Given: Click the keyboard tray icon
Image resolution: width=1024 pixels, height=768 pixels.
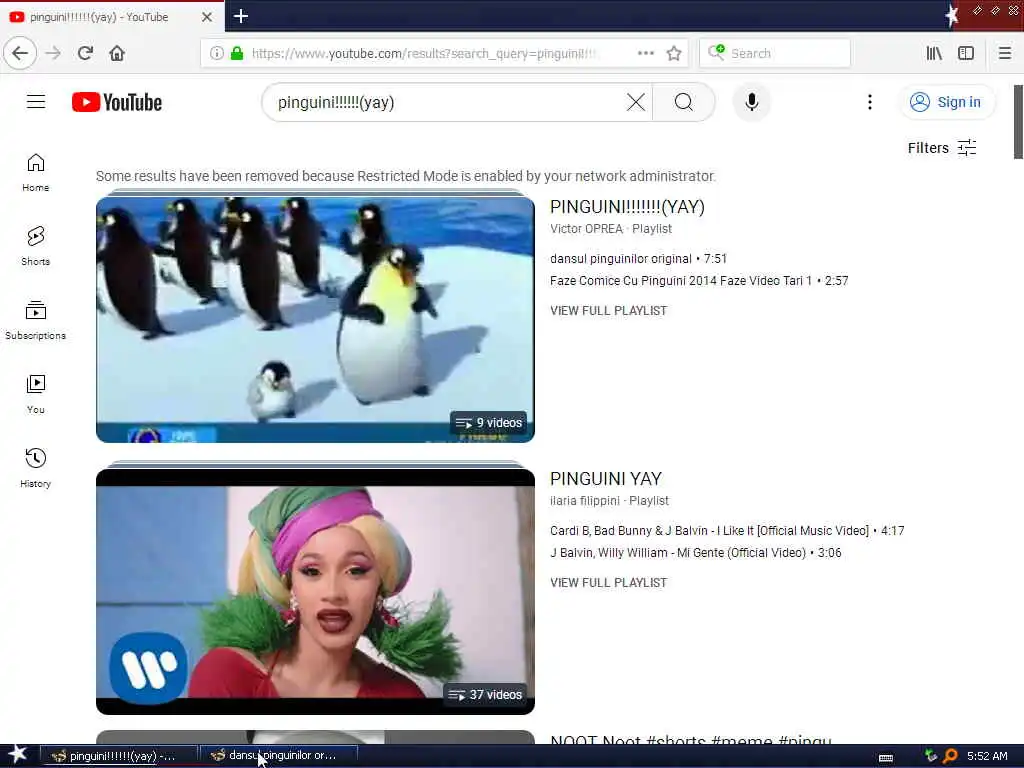Looking at the screenshot, I should 886,757.
